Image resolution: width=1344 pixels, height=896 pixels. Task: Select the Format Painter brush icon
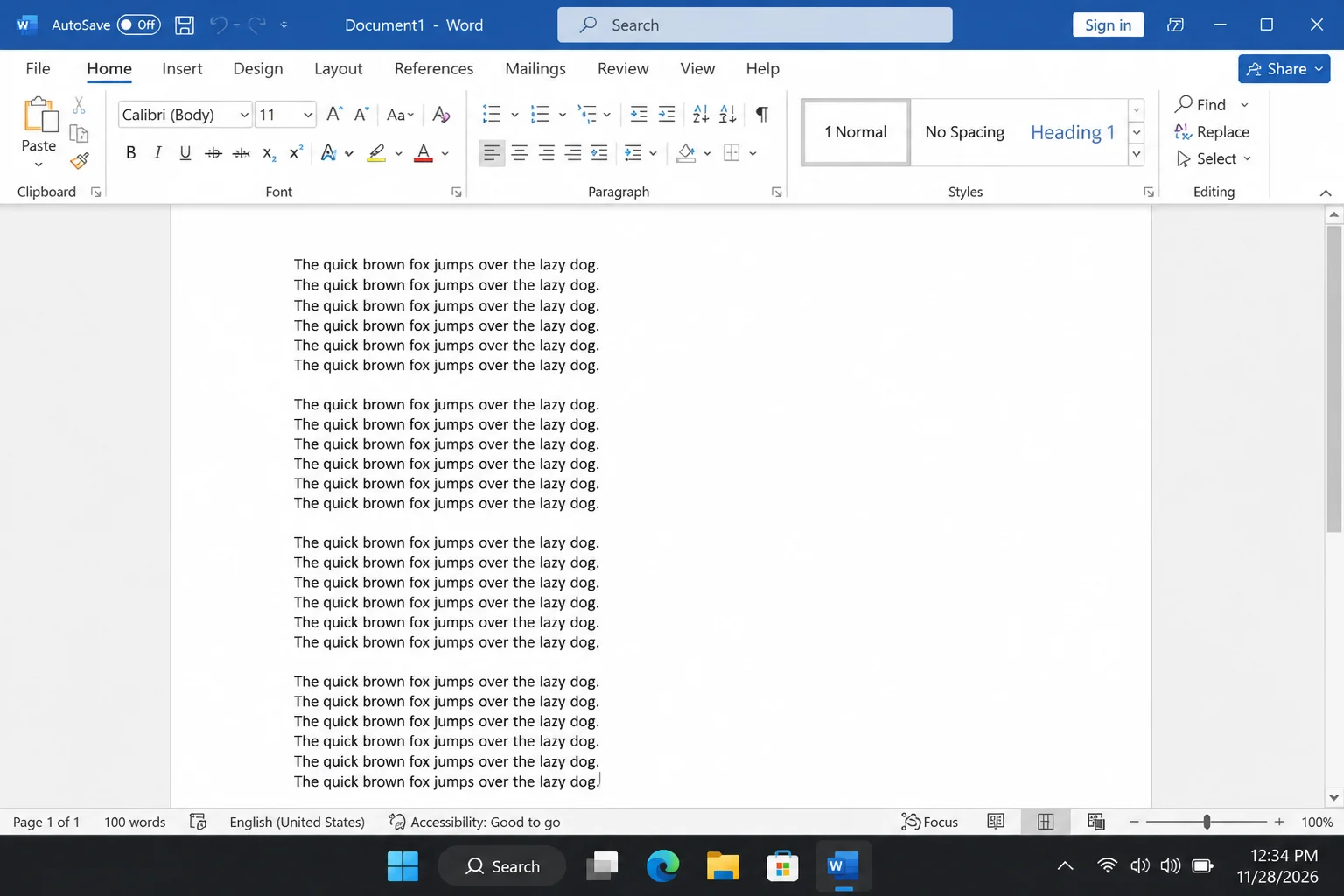(x=79, y=161)
